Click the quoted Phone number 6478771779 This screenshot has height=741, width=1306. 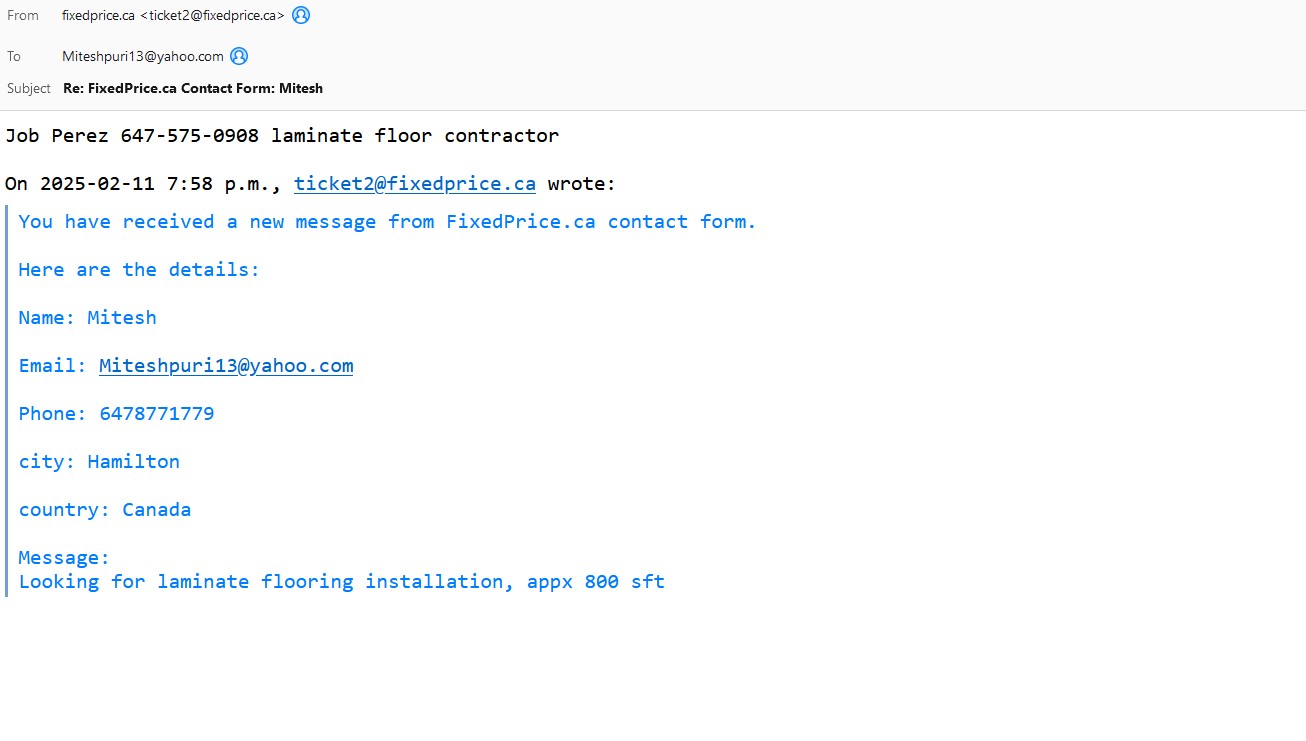point(156,414)
